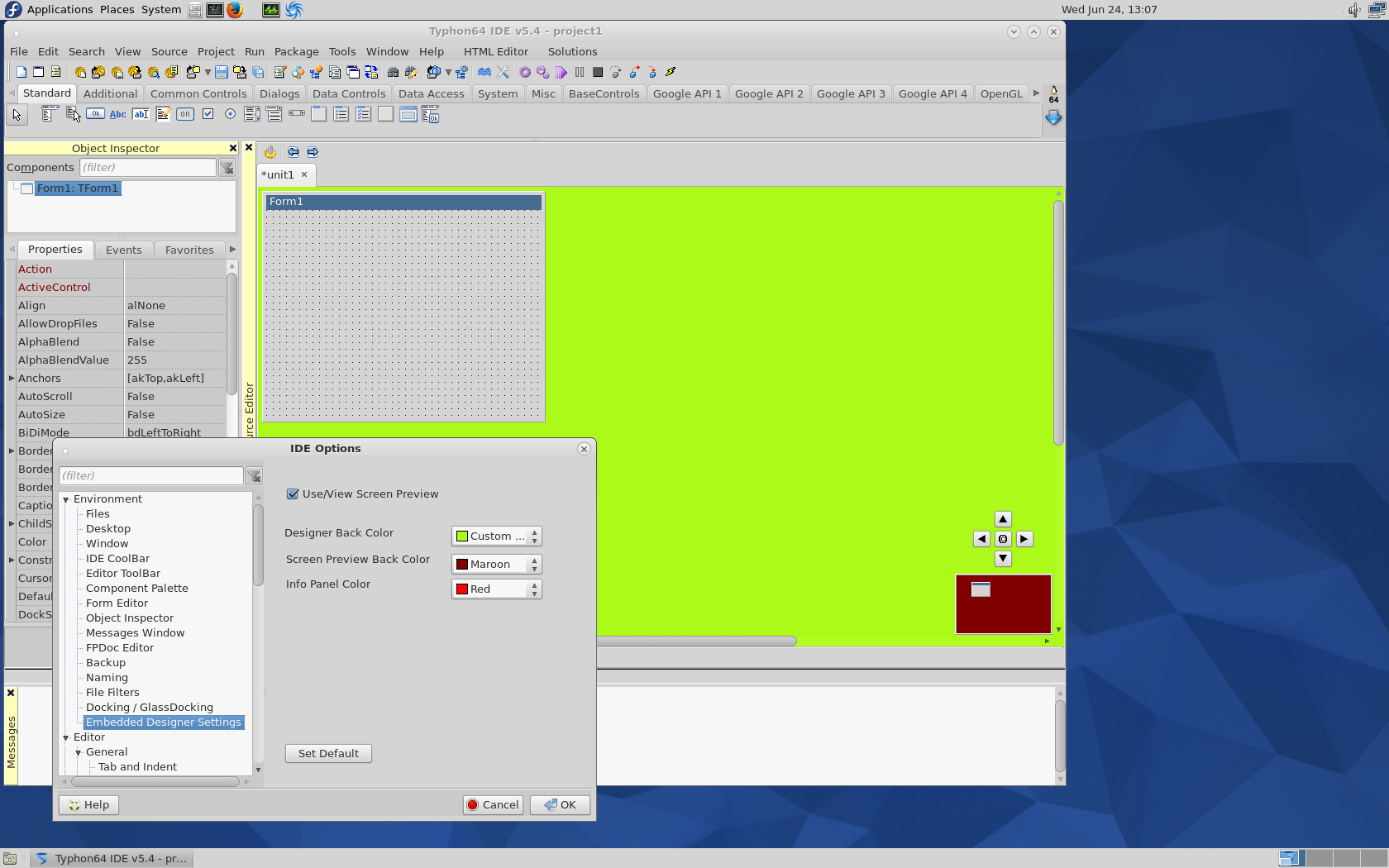The height and width of the screenshot is (868, 1389).
Task: Select Component Palette in the options tree
Action: coord(137,589)
